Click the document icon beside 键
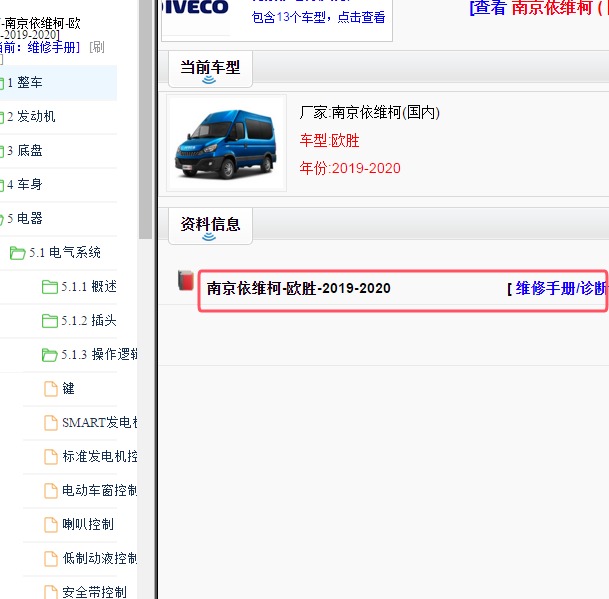This screenshot has width=609, height=599. pyautogui.click(x=50, y=389)
